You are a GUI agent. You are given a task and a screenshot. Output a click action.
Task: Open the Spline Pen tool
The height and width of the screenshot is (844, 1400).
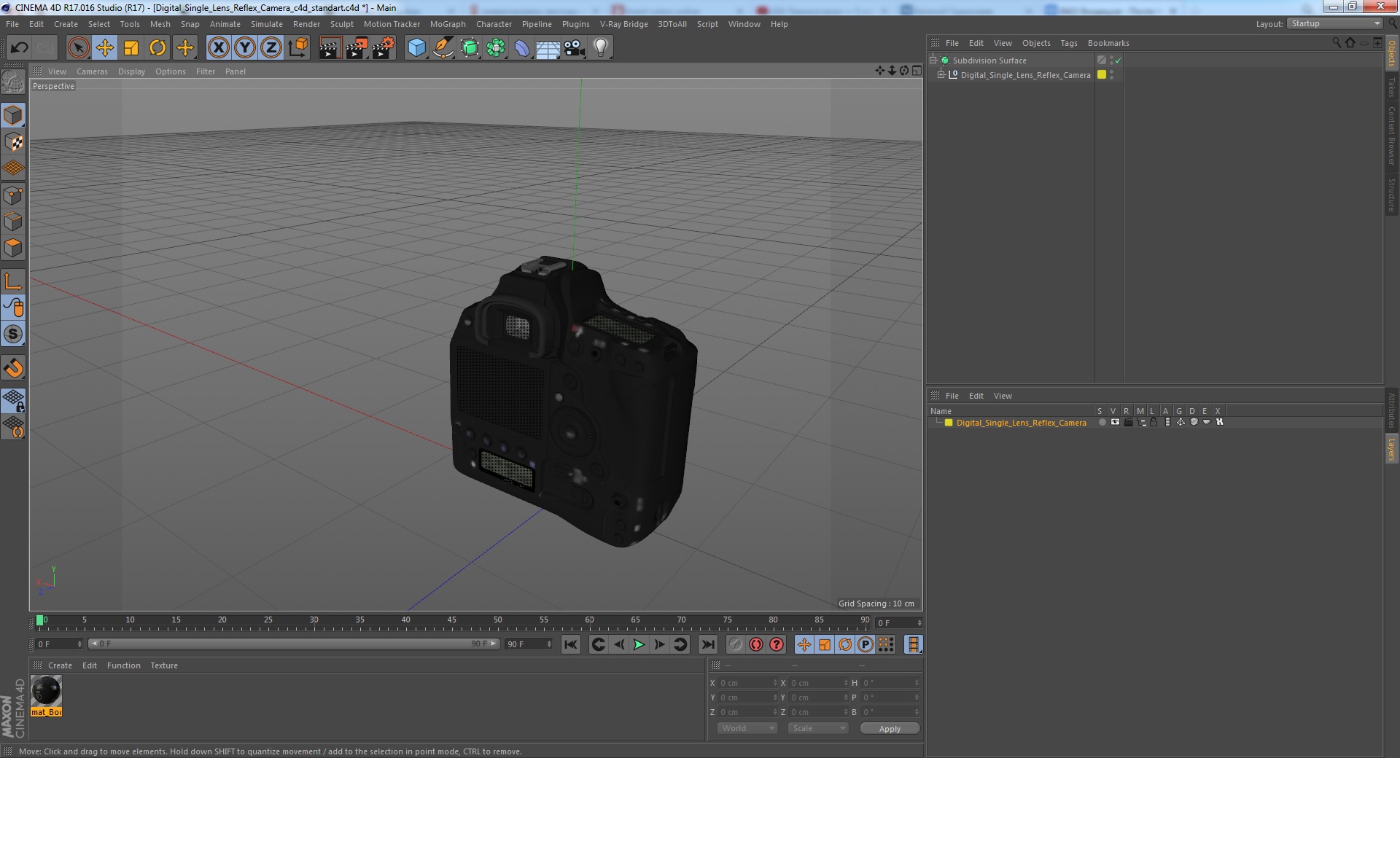pyautogui.click(x=443, y=48)
